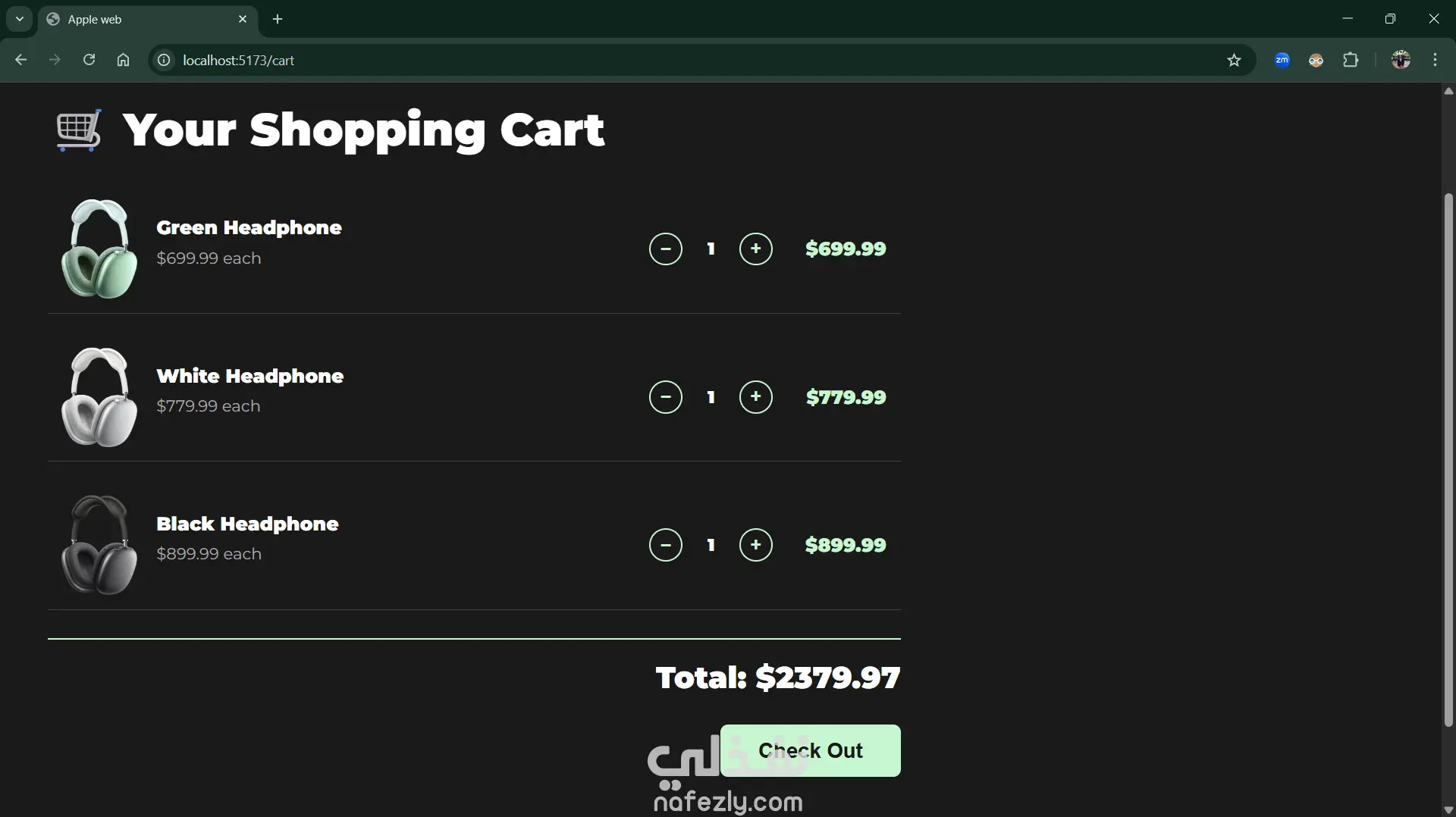Click the shopping cart icon beside heading
The height and width of the screenshot is (817, 1456).
click(79, 130)
